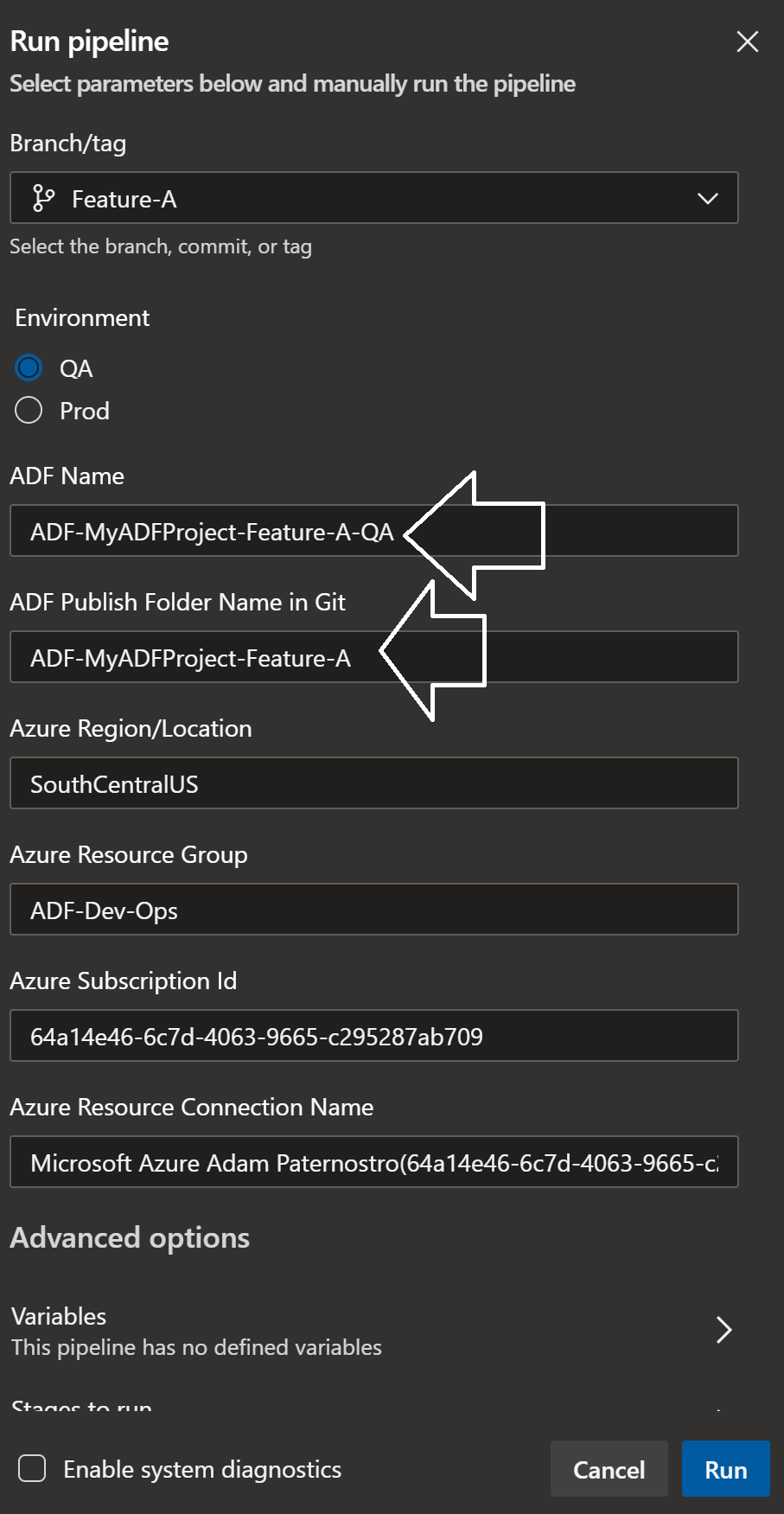Click the QA label text
This screenshot has width=784, height=1514.
(76, 369)
